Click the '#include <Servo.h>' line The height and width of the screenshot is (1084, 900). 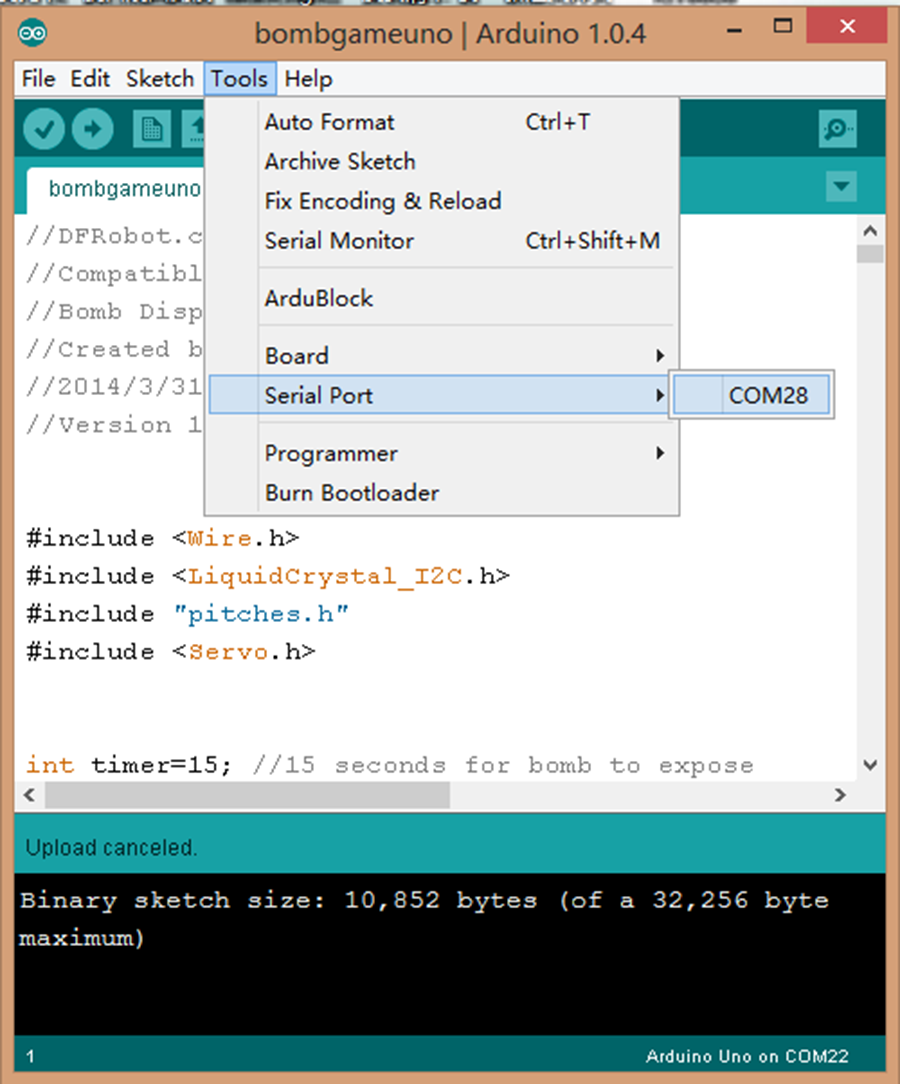pyautogui.click(x=171, y=651)
